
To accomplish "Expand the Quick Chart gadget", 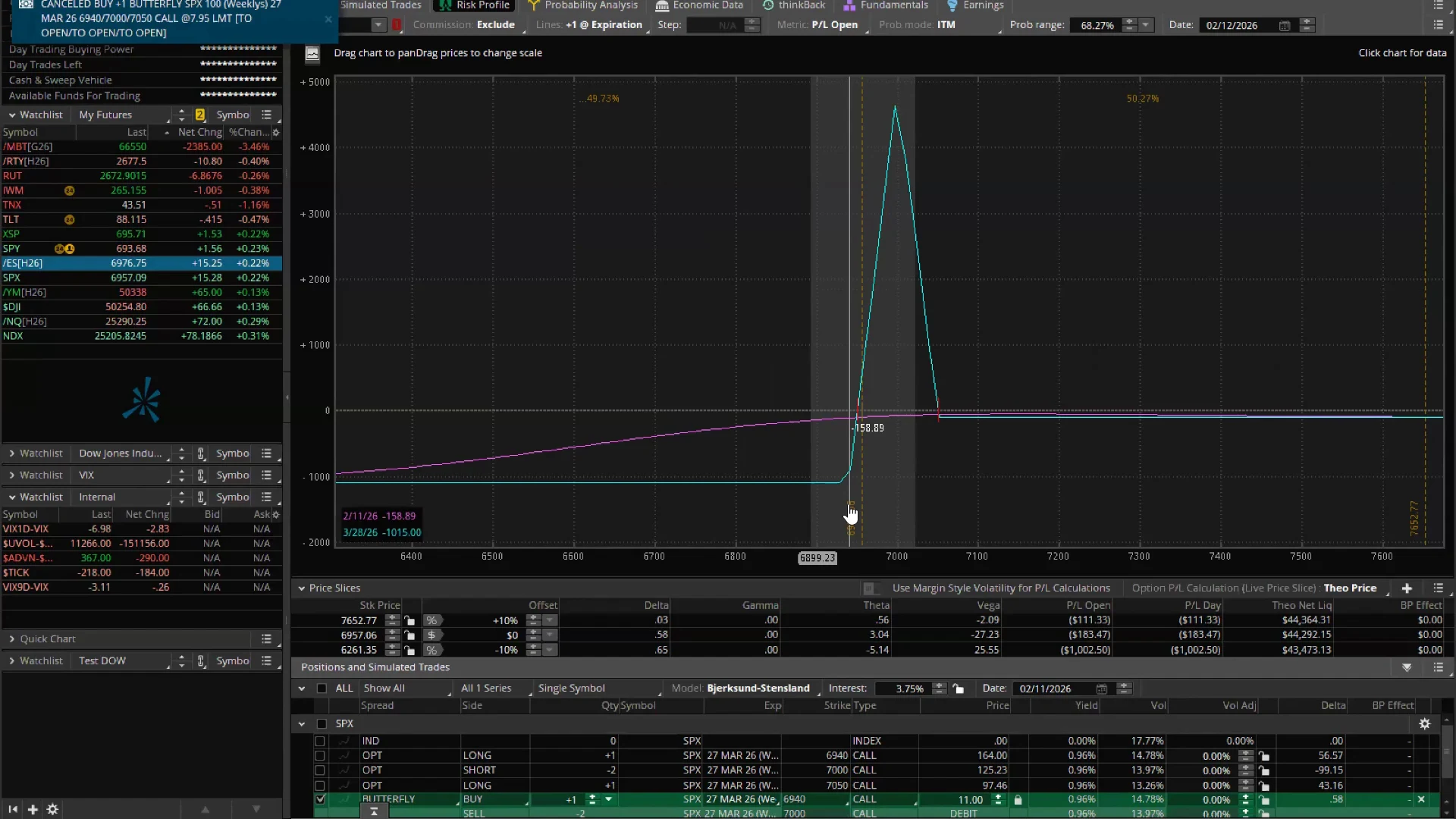I will tap(12, 639).
